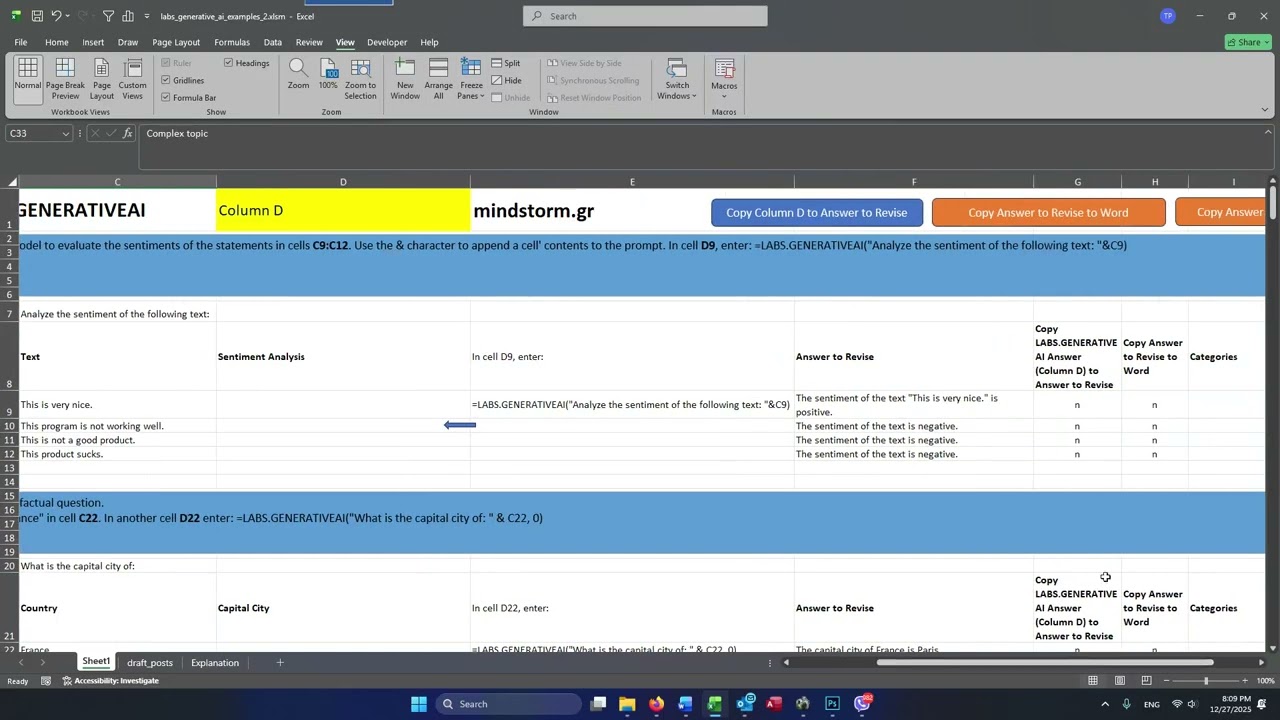This screenshot has width=1280, height=720.
Task: Click the chart icon in Quick Access toolbar
Action: pyautogui.click(x=128, y=16)
